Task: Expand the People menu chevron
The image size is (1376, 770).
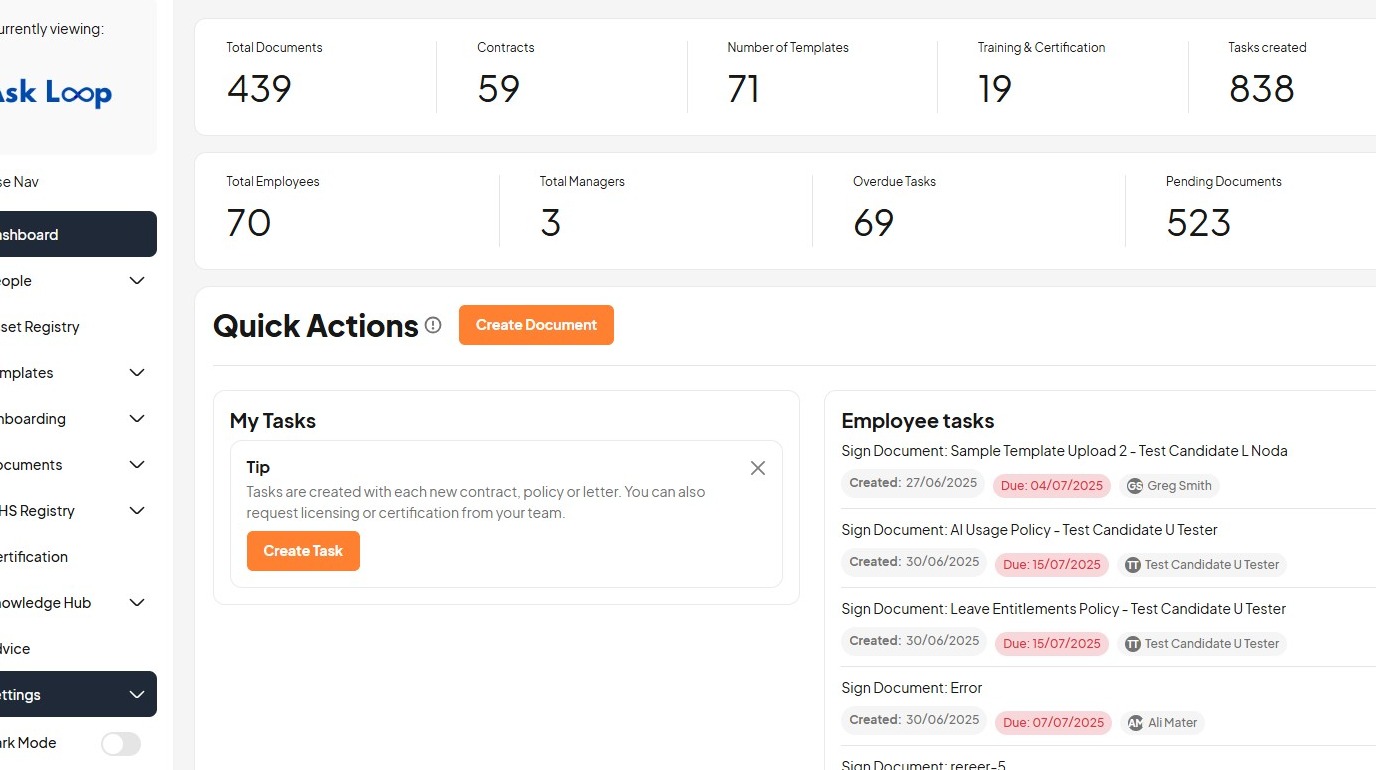Action: click(137, 281)
